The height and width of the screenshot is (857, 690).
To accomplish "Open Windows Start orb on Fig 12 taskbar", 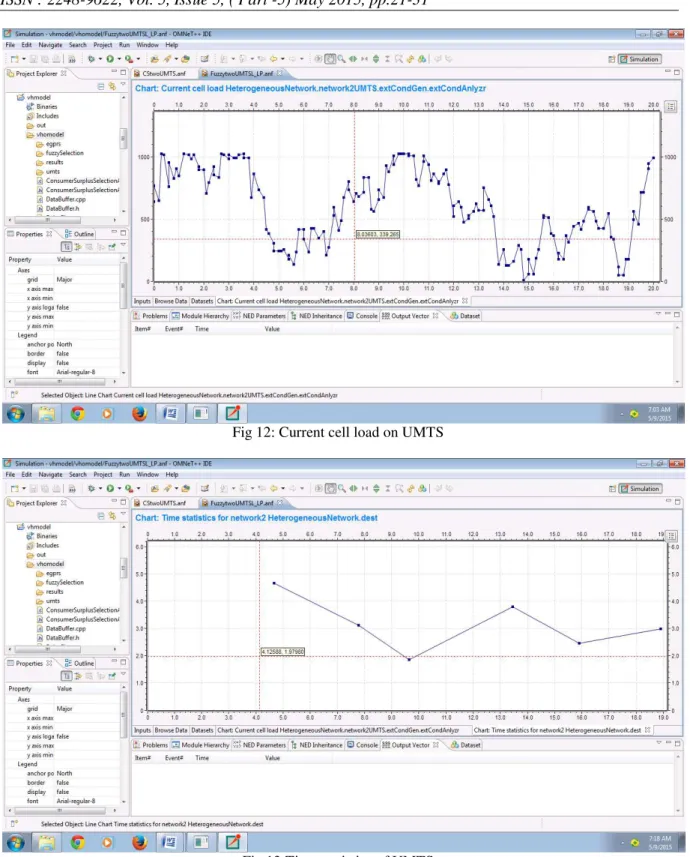I will (x=16, y=414).
